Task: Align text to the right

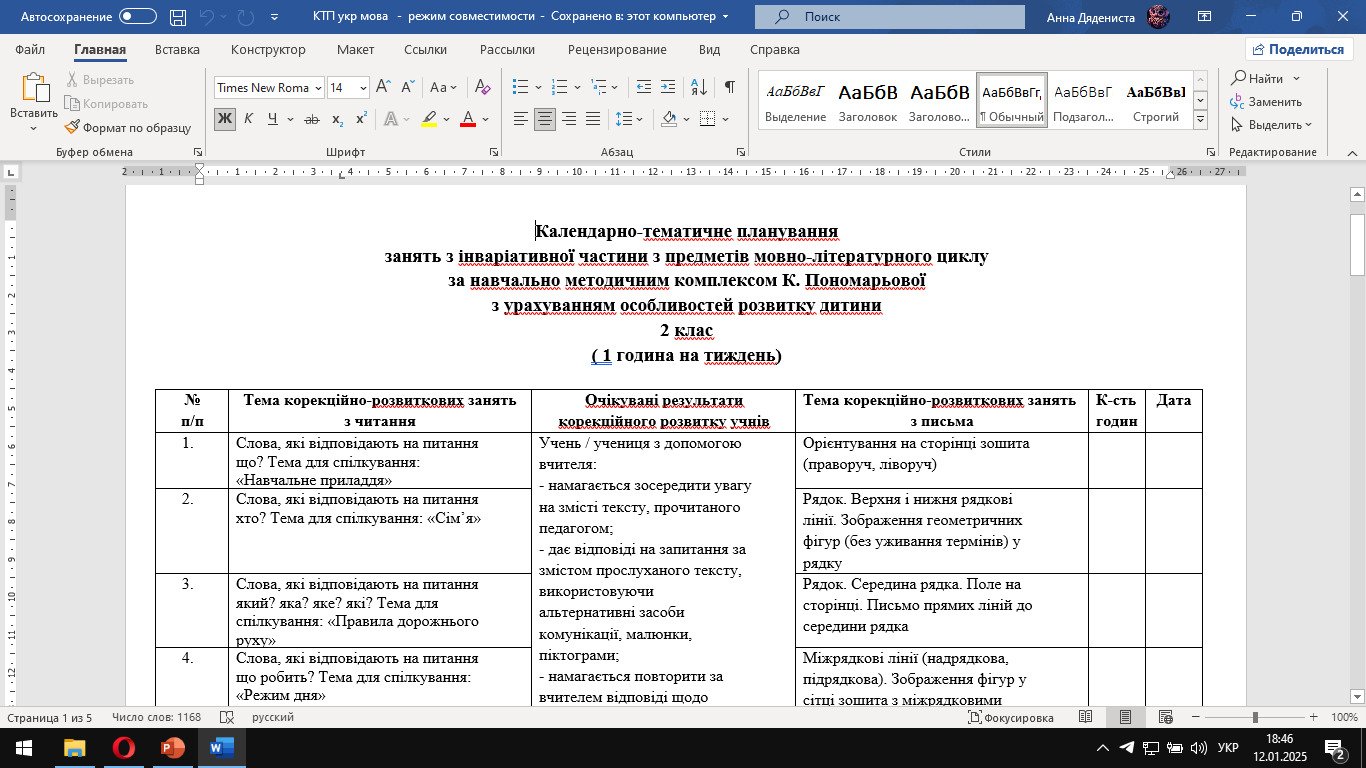Action: pyautogui.click(x=569, y=119)
